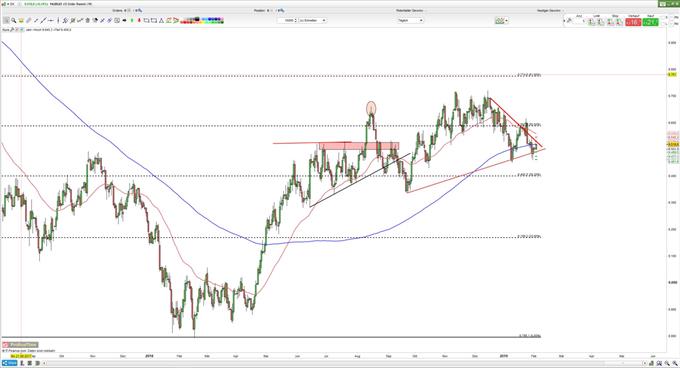
Task: Click the zoom icon at bottom right corner
Action: pyautogui.click(x=675, y=363)
